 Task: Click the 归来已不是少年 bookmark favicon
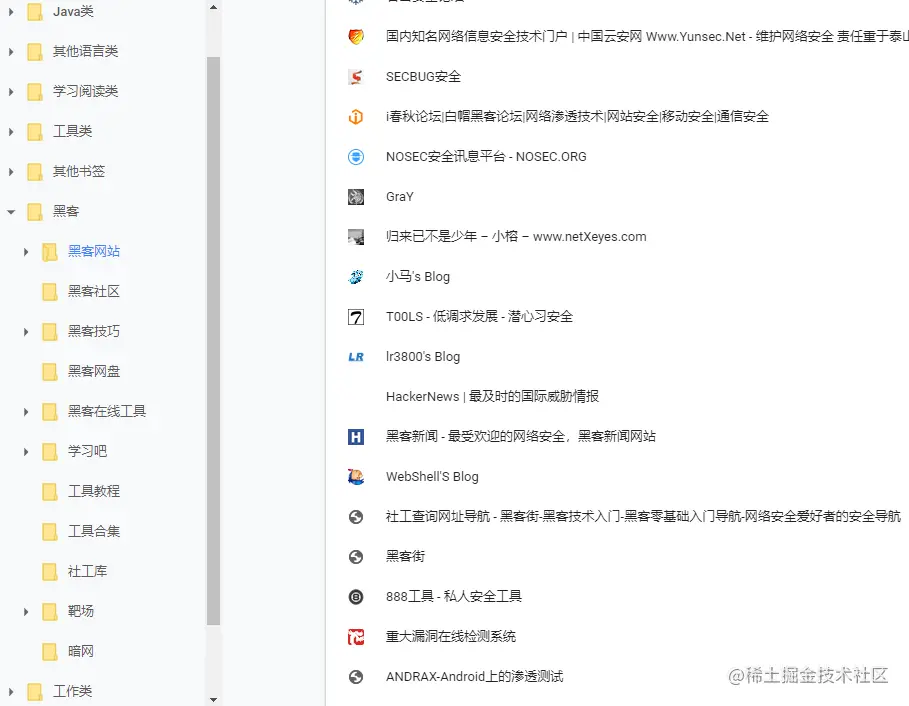356,236
